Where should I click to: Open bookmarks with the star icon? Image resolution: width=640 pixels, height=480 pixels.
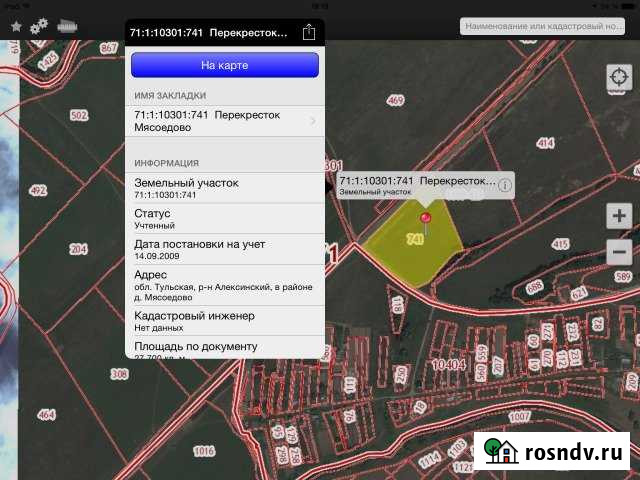[16, 27]
